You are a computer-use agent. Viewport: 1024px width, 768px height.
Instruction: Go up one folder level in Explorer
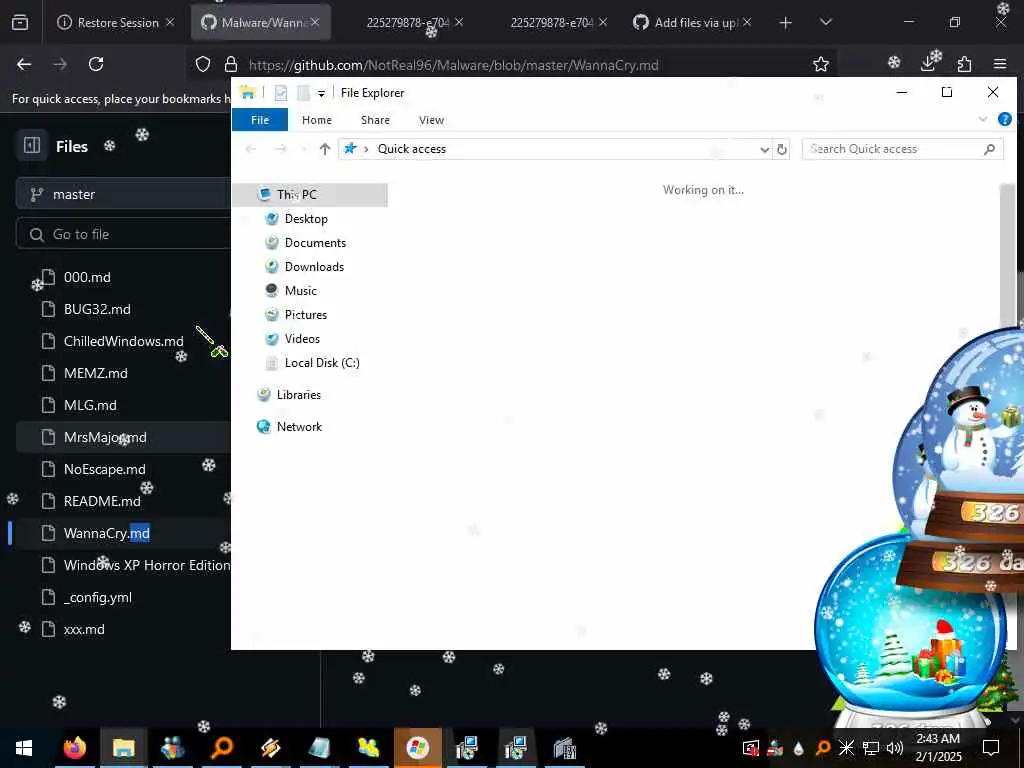click(325, 149)
